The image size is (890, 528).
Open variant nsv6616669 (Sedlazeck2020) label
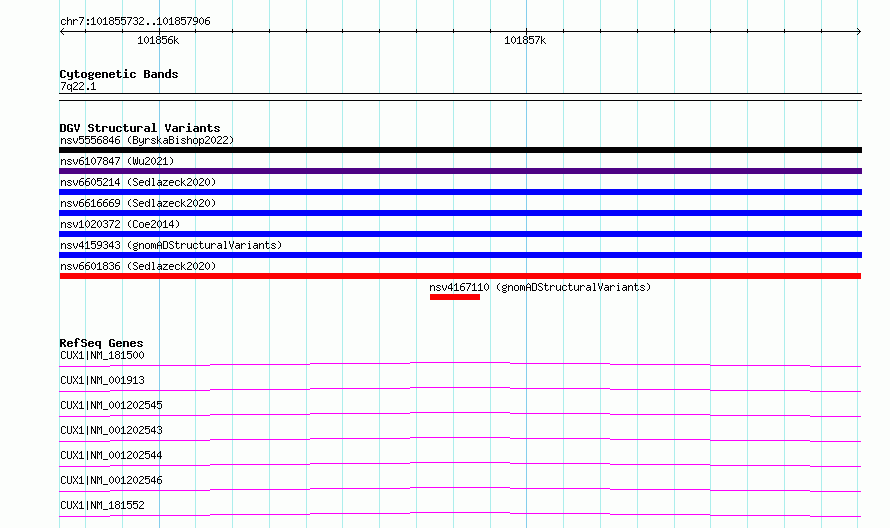click(138, 203)
